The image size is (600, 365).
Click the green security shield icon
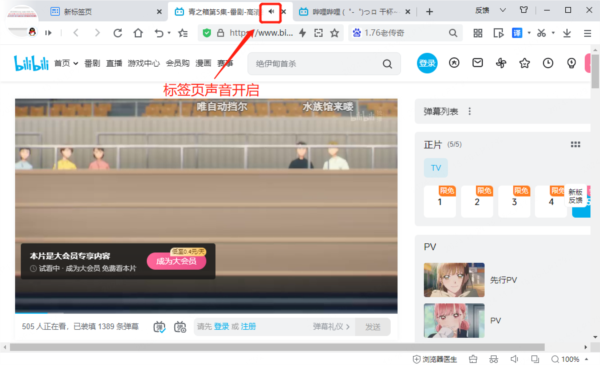click(207, 33)
